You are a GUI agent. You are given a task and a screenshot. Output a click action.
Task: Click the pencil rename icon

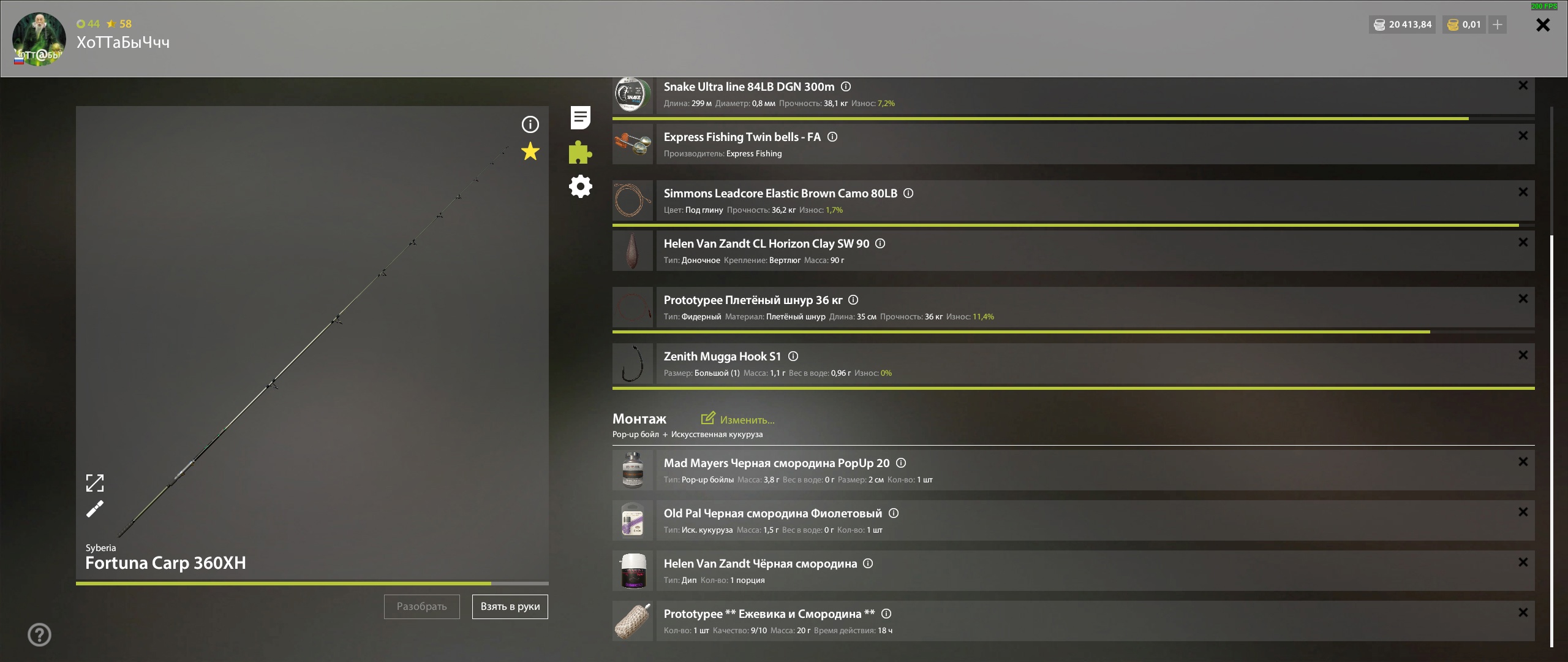click(x=95, y=509)
